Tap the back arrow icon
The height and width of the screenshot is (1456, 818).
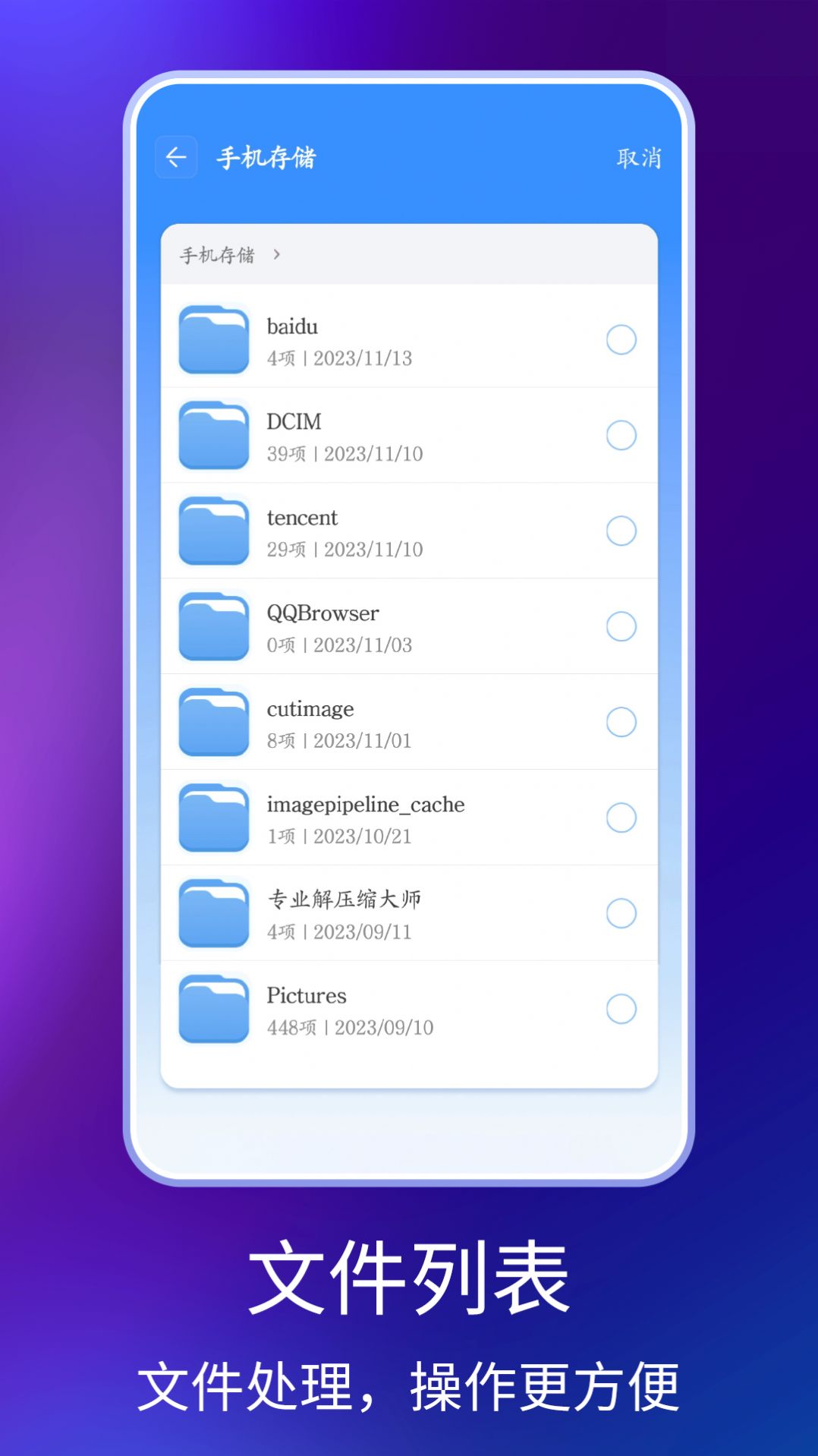click(x=176, y=157)
